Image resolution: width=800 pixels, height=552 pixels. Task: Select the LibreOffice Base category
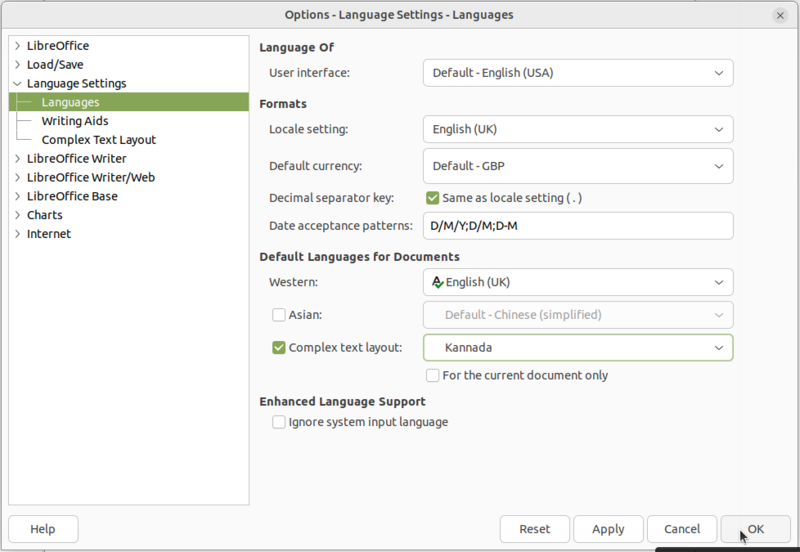tap(72, 196)
